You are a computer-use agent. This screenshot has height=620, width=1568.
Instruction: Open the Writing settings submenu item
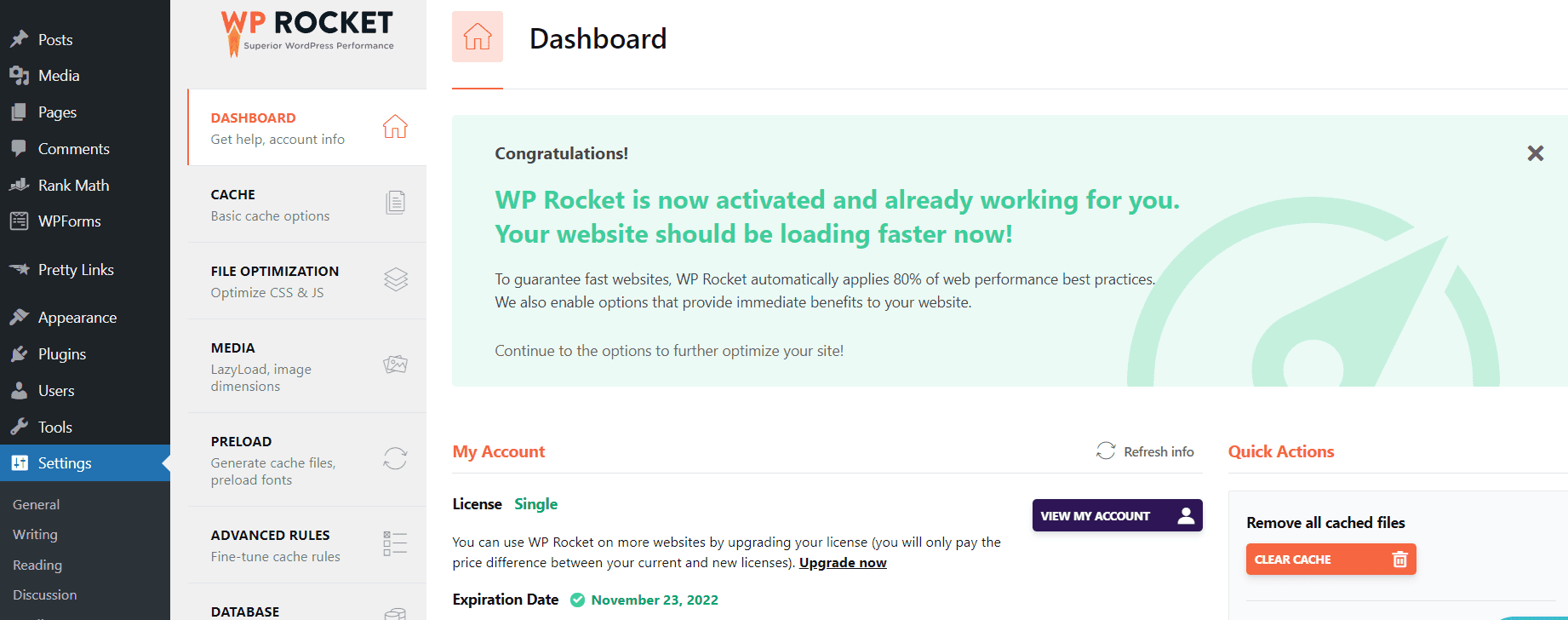[x=34, y=534]
